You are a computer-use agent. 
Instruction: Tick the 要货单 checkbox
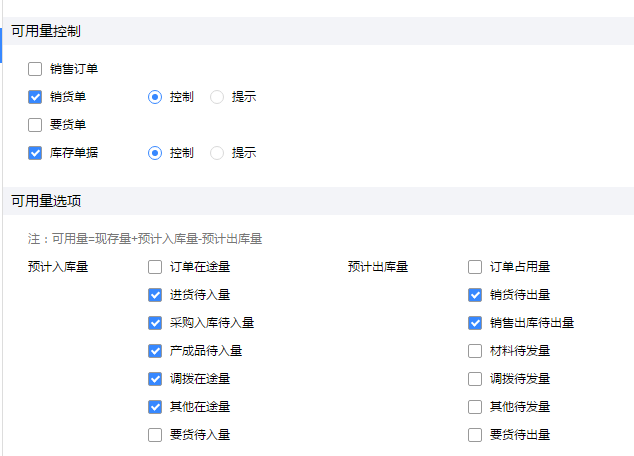coord(35,125)
